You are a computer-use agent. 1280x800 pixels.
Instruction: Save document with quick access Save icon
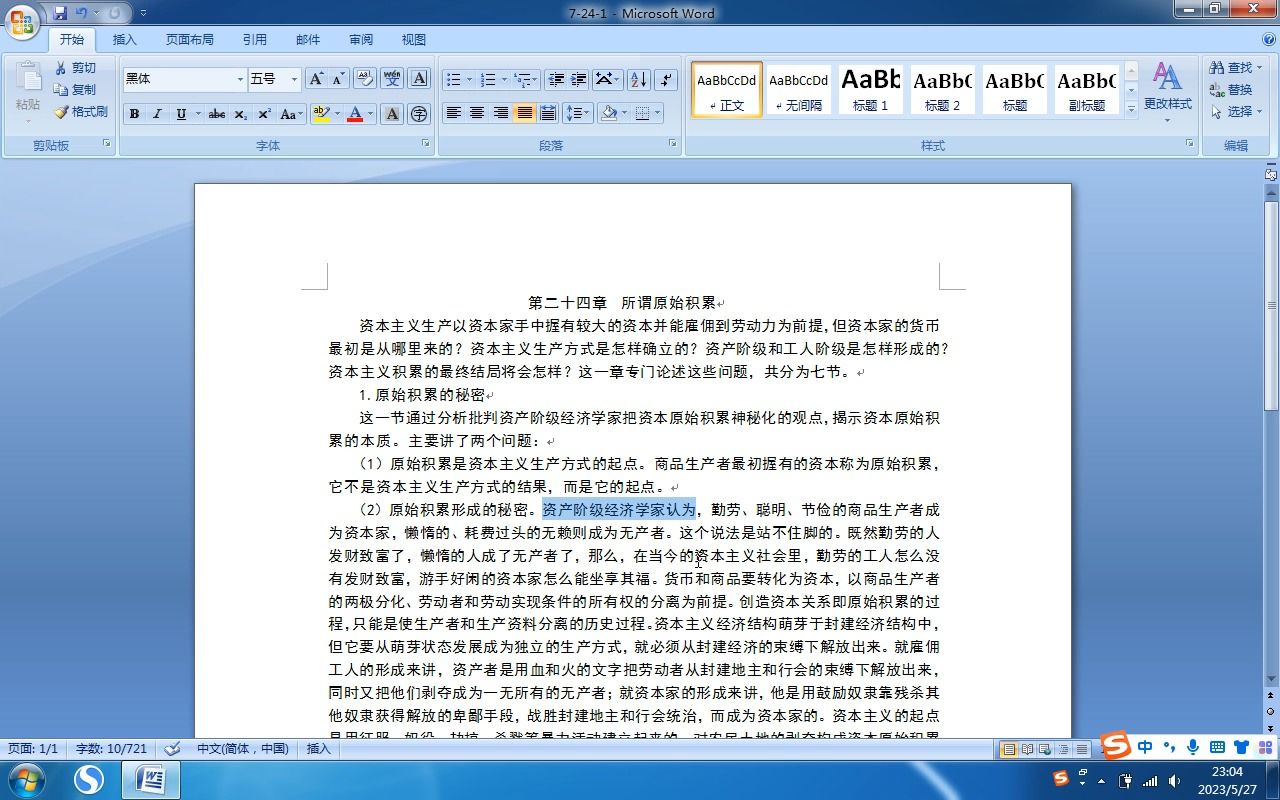[x=60, y=13]
